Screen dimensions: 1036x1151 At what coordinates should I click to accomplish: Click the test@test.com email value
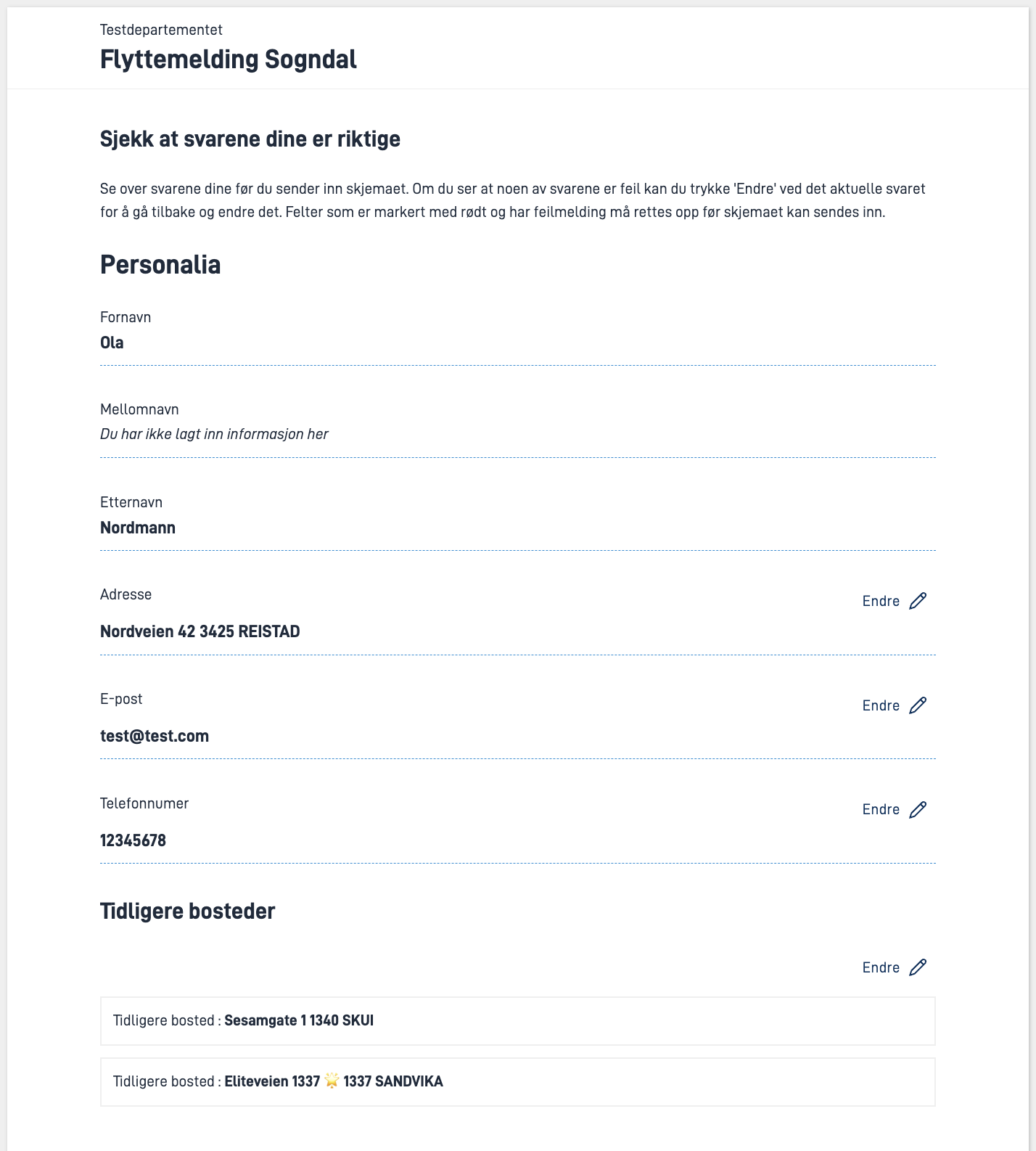click(155, 736)
